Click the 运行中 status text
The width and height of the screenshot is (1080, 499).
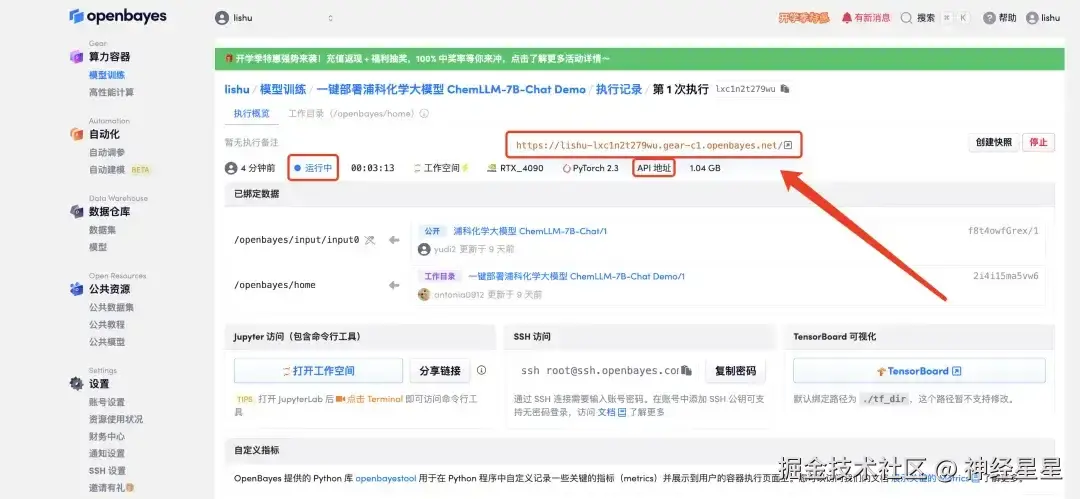click(x=318, y=167)
